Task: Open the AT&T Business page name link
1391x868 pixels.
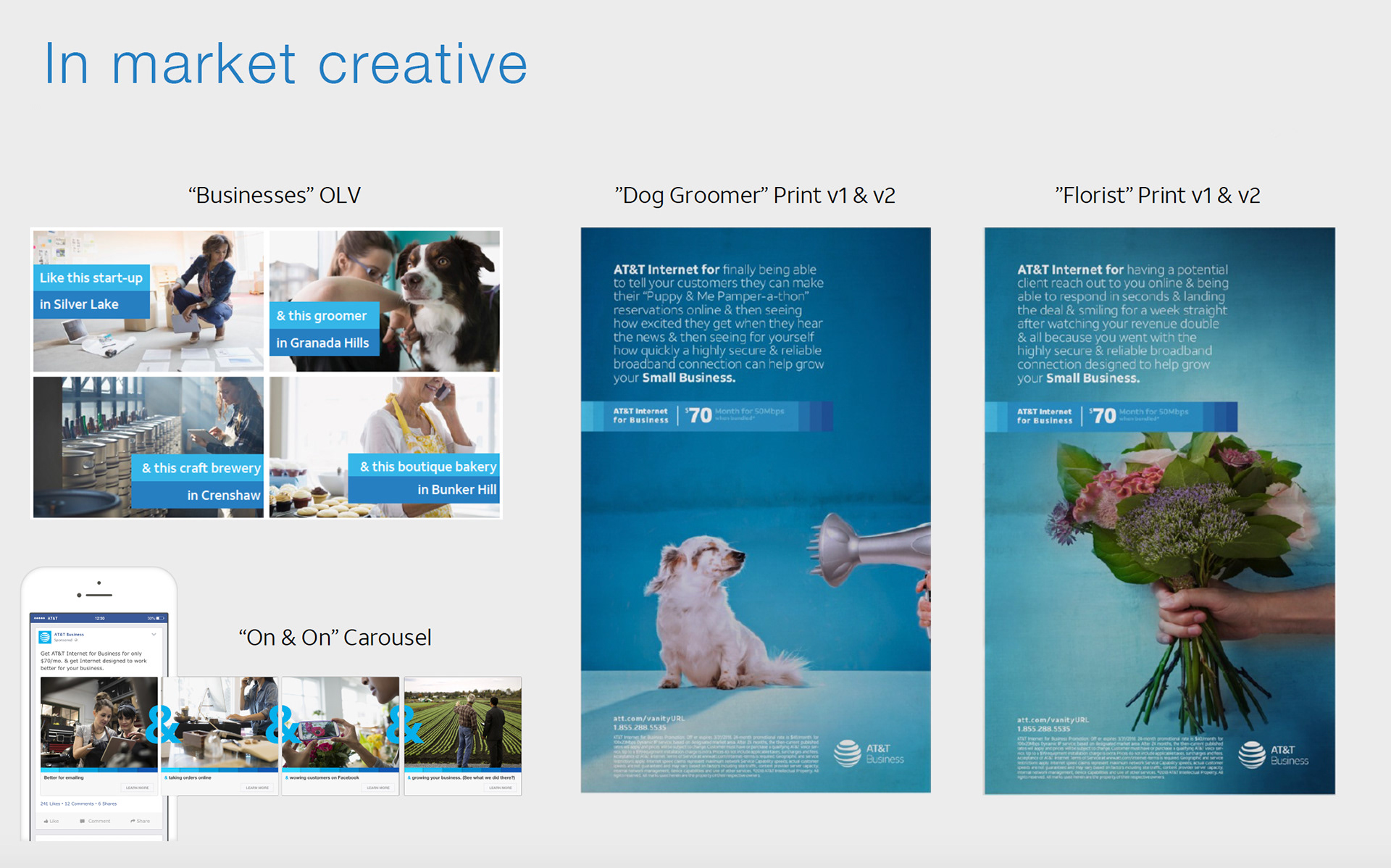Action: coord(69,634)
